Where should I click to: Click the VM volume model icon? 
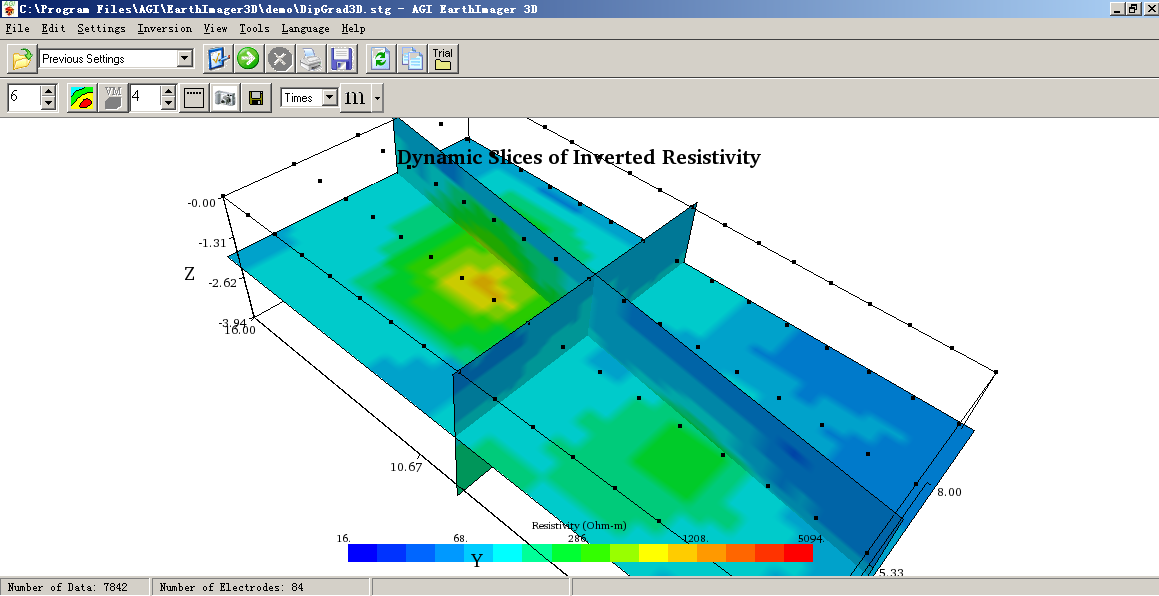pos(112,98)
